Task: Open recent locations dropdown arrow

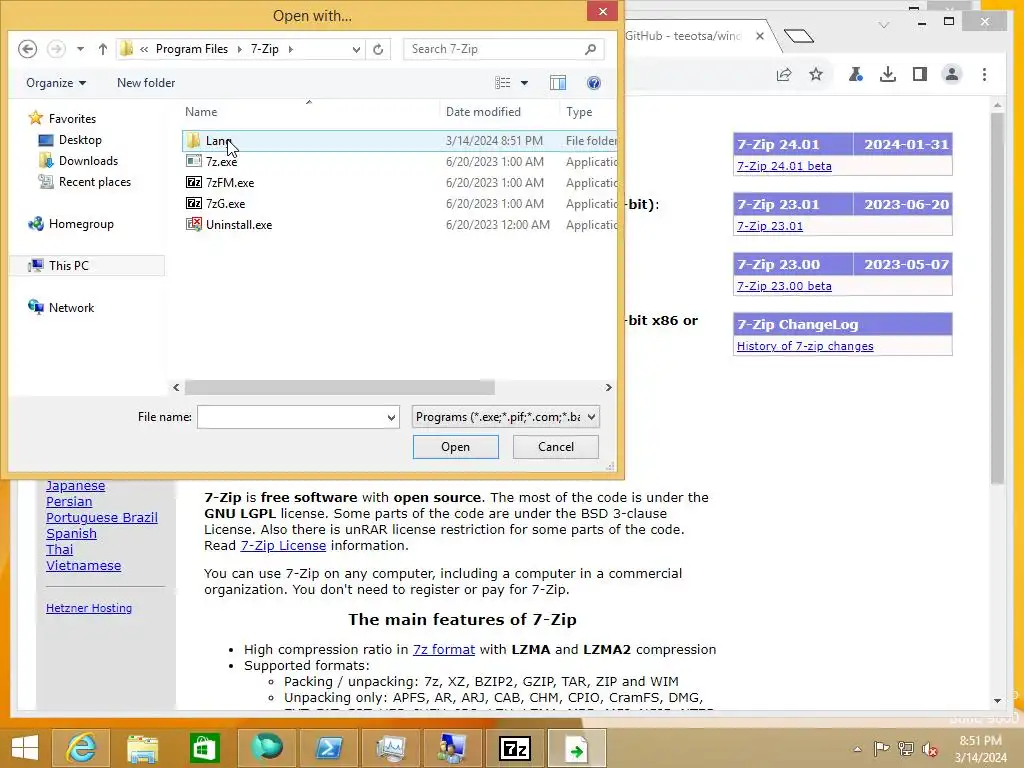Action: tap(80, 49)
